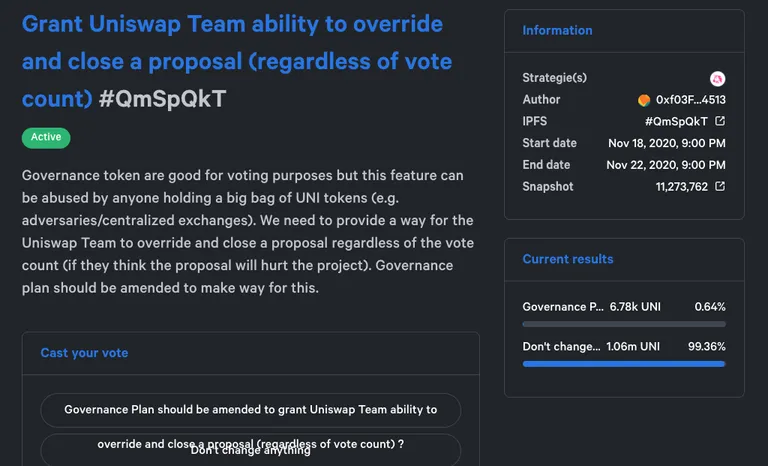Screen dimensions: 768x466
Task: Select the 'Governance Plan should be amended' vote option
Action: (x=251, y=410)
